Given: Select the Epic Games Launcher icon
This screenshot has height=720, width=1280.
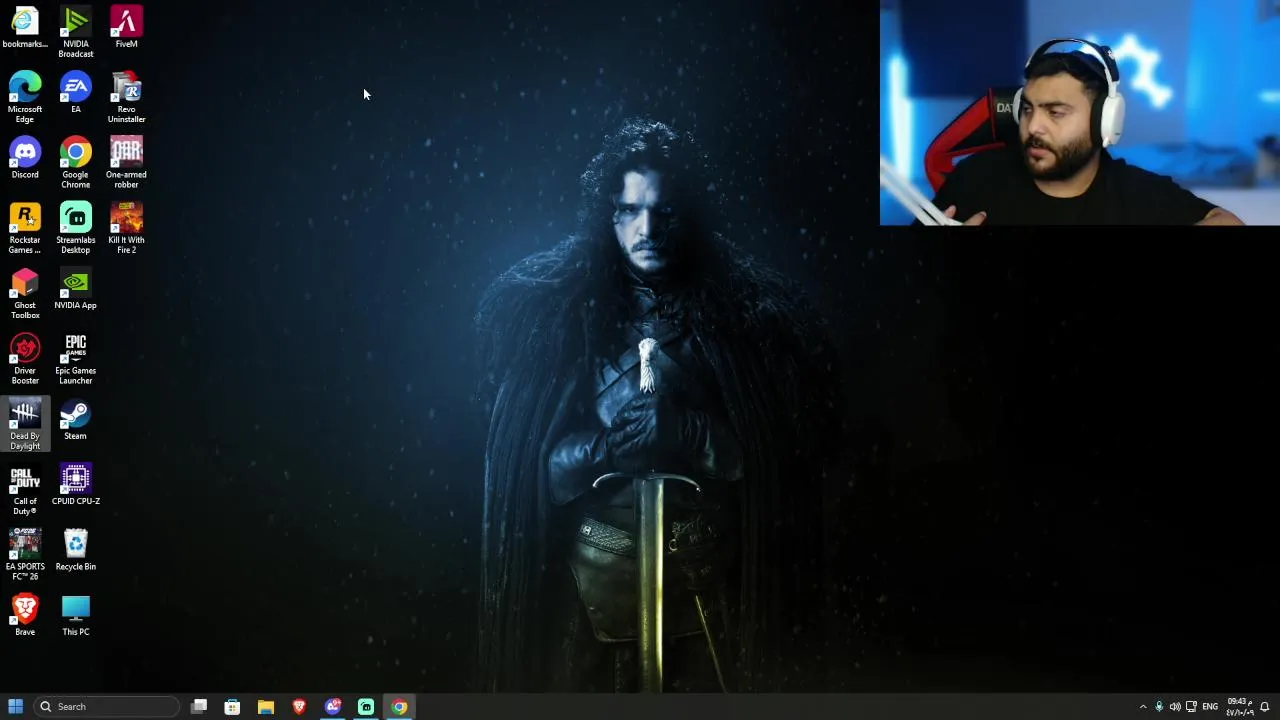Looking at the screenshot, I should [x=75, y=360].
